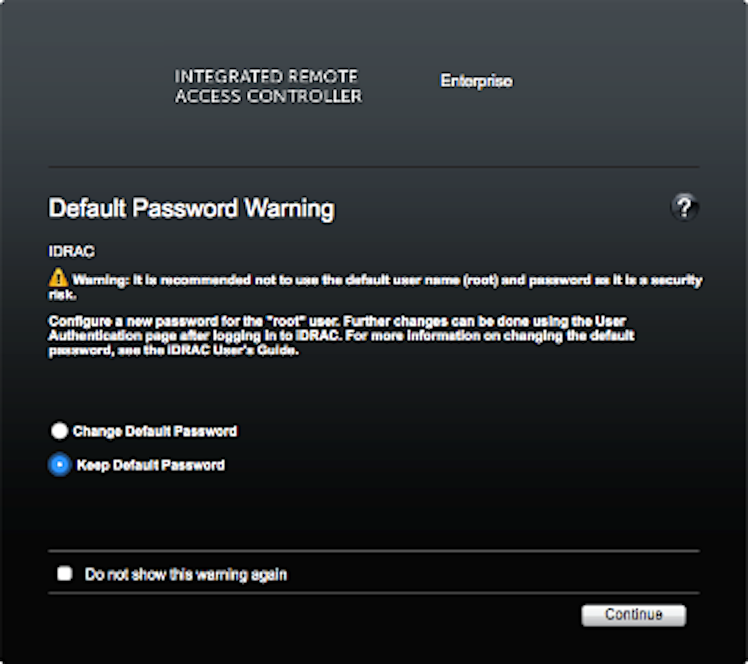Enable the Do not show this warning checkbox
The width and height of the screenshot is (748, 664).
click(65, 574)
